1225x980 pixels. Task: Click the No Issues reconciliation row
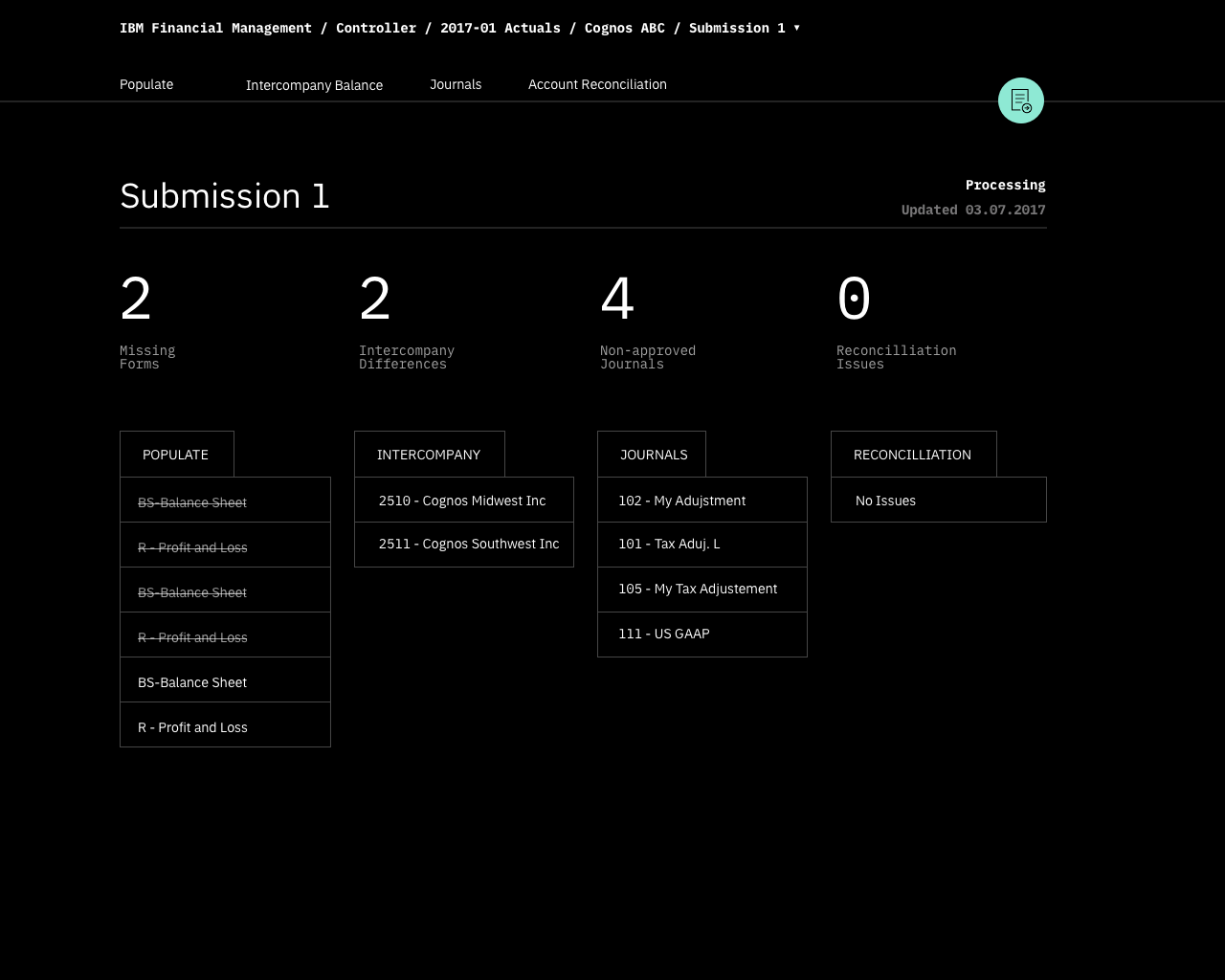click(x=939, y=501)
